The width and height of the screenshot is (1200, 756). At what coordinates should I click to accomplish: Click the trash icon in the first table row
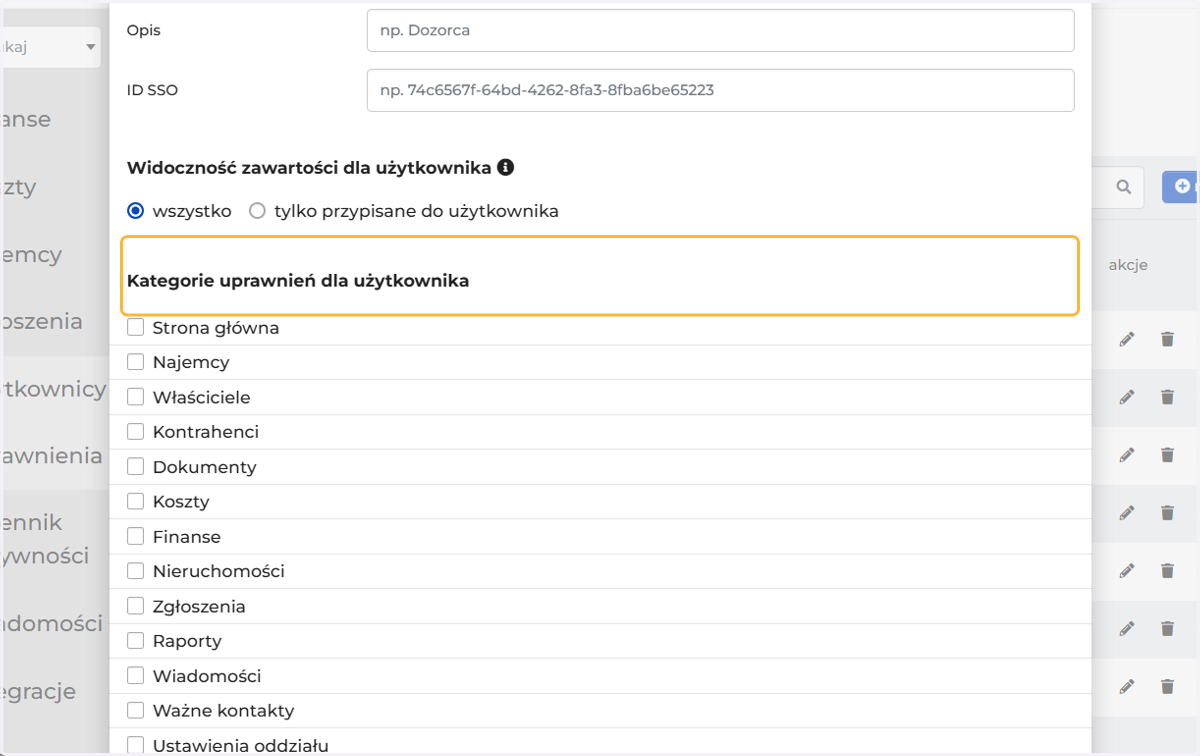coord(1167,340)
